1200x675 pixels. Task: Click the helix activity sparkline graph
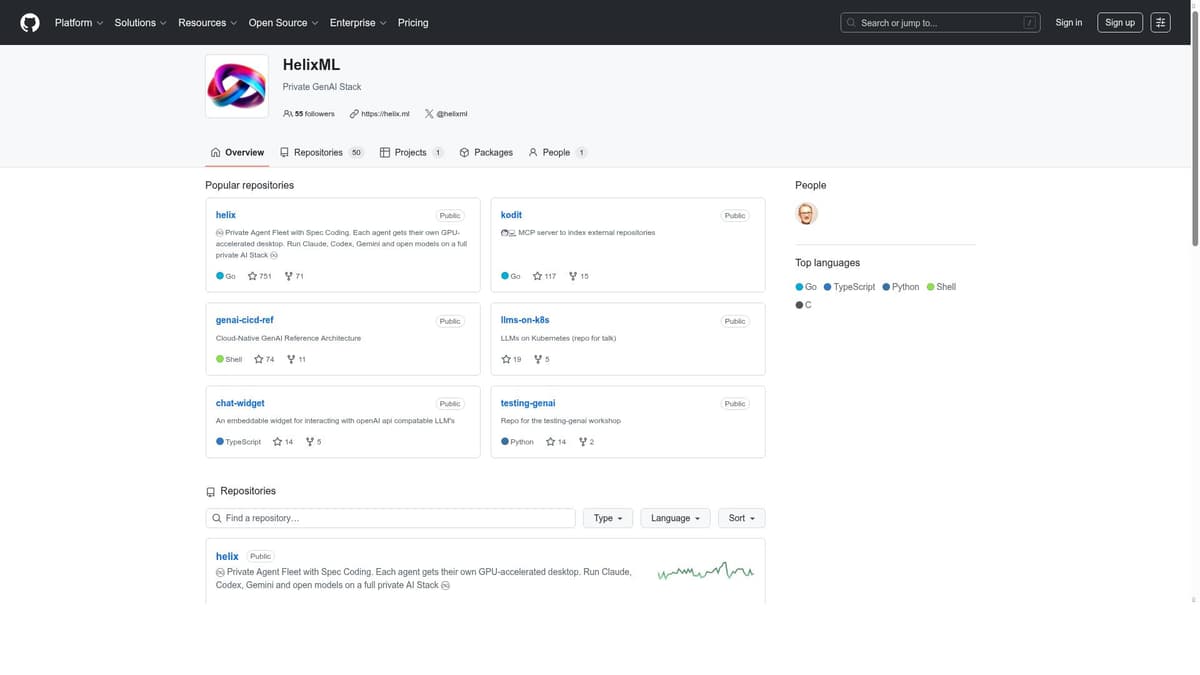click(705, 572)
